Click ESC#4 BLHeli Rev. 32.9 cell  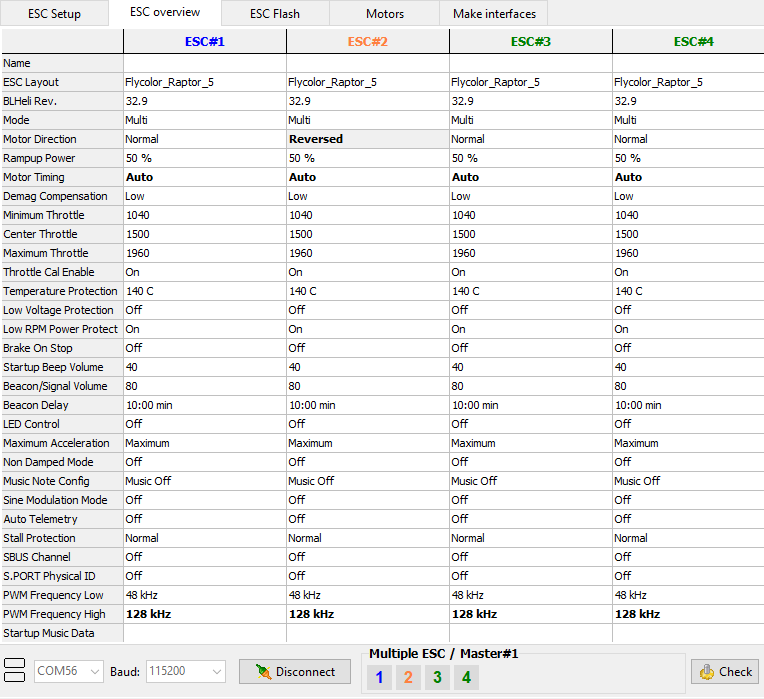point(688,101)
